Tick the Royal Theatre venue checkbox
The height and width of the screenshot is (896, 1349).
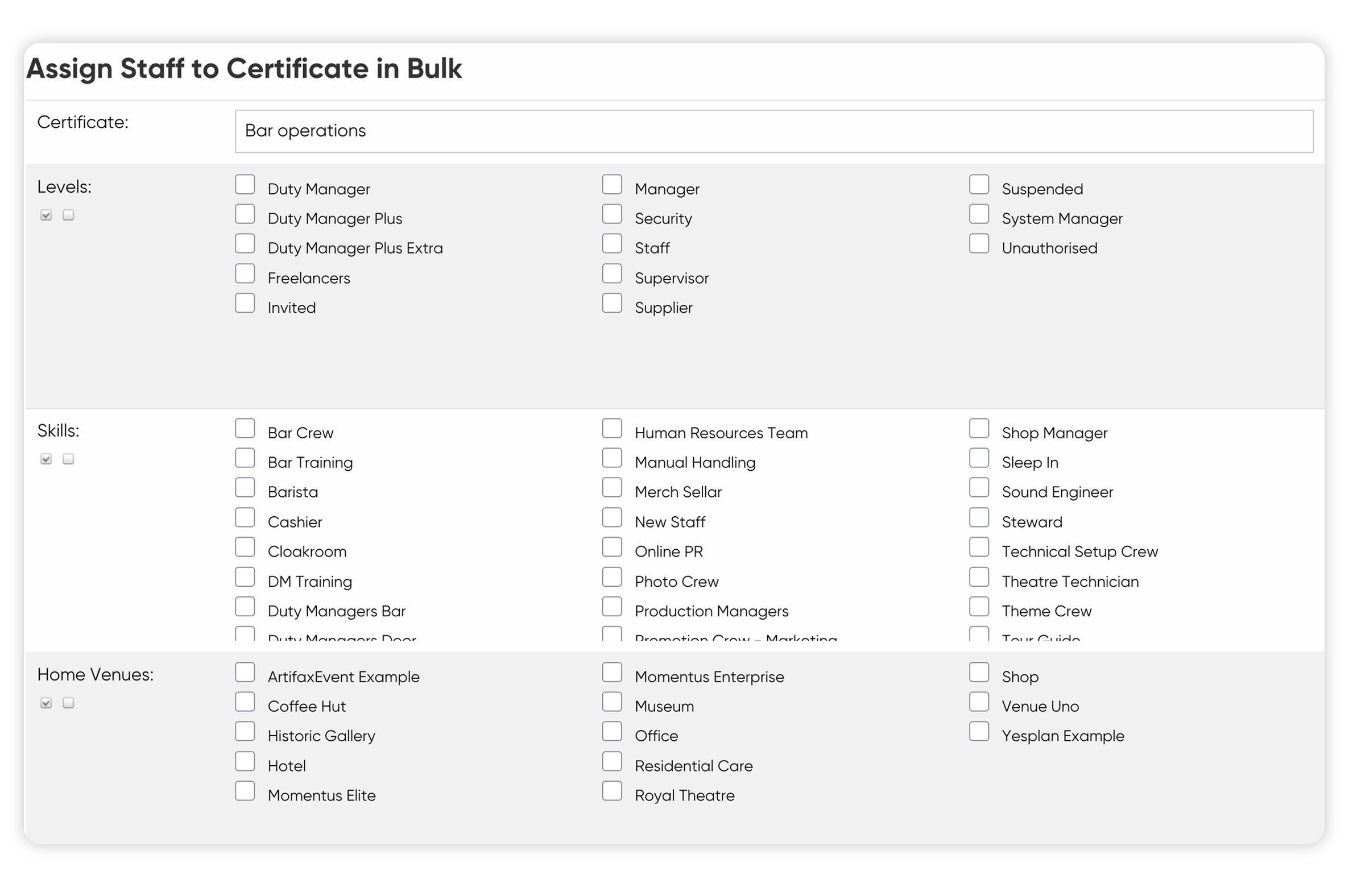612,791
